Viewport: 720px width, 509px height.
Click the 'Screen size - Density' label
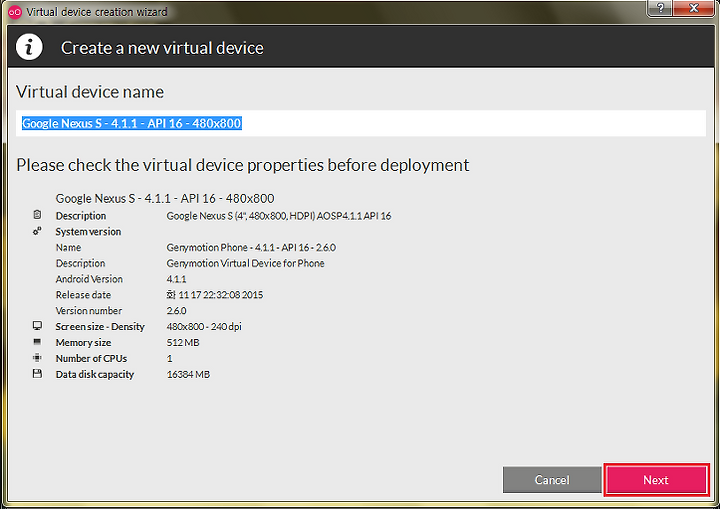click(x=100, y=327)
